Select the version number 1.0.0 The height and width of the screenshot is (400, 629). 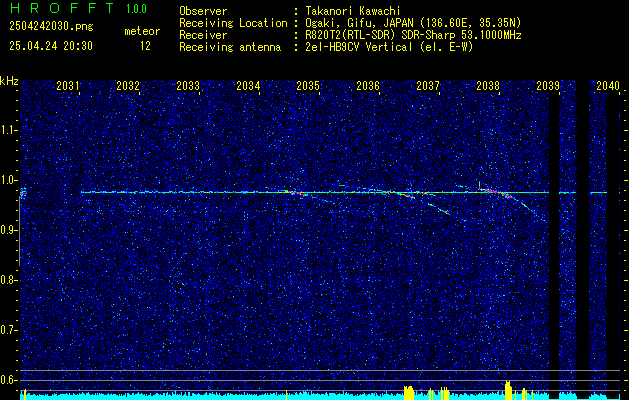[x=136, y=9]
